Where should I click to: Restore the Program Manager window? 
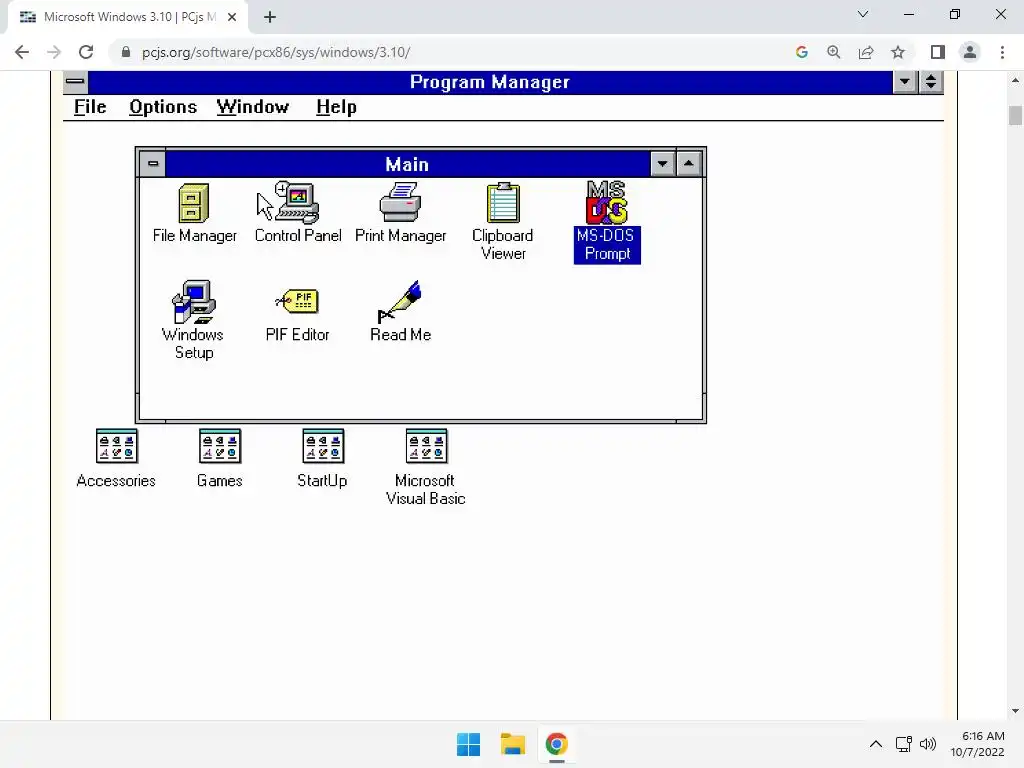point(931,82)
